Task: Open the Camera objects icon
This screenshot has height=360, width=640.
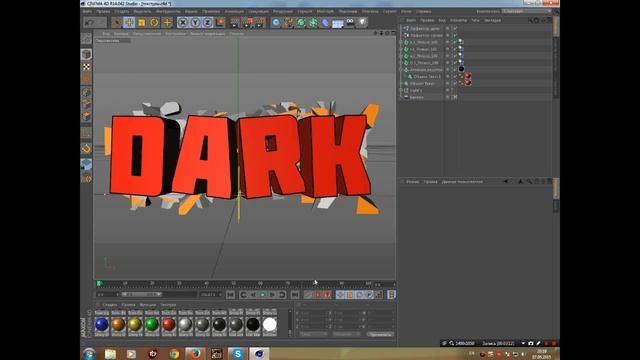Action: [350, 22]
